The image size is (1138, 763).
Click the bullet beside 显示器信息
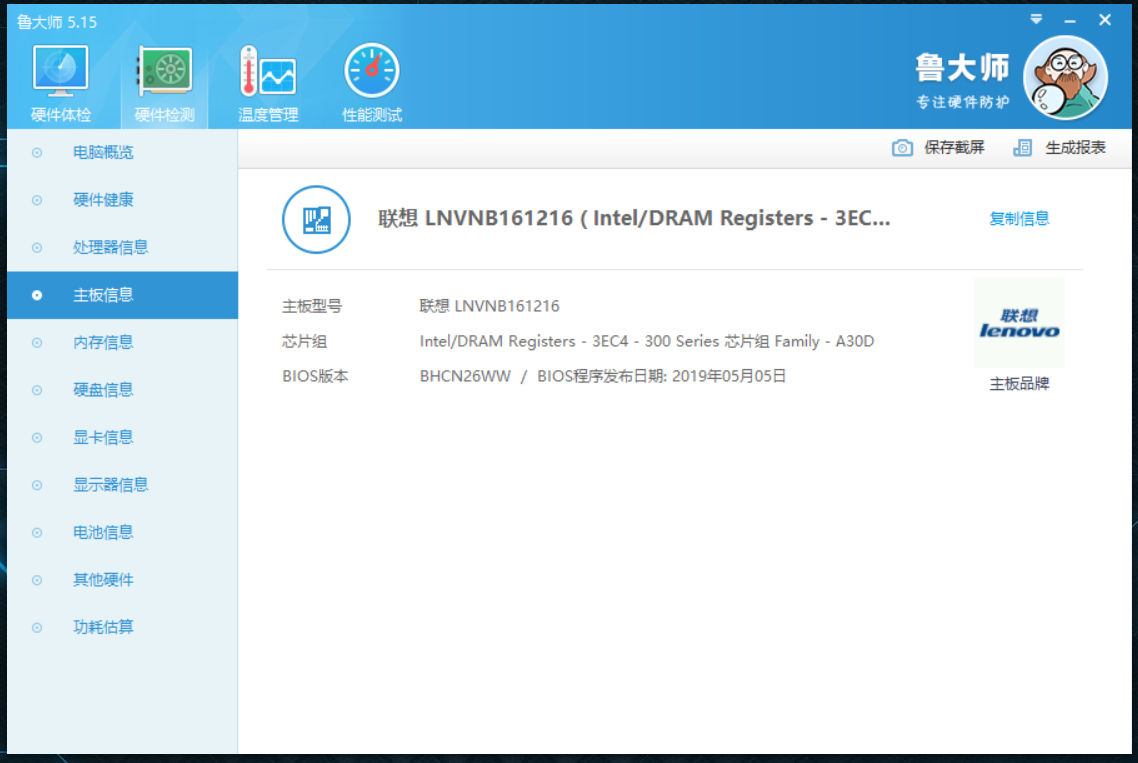[37, 485]
